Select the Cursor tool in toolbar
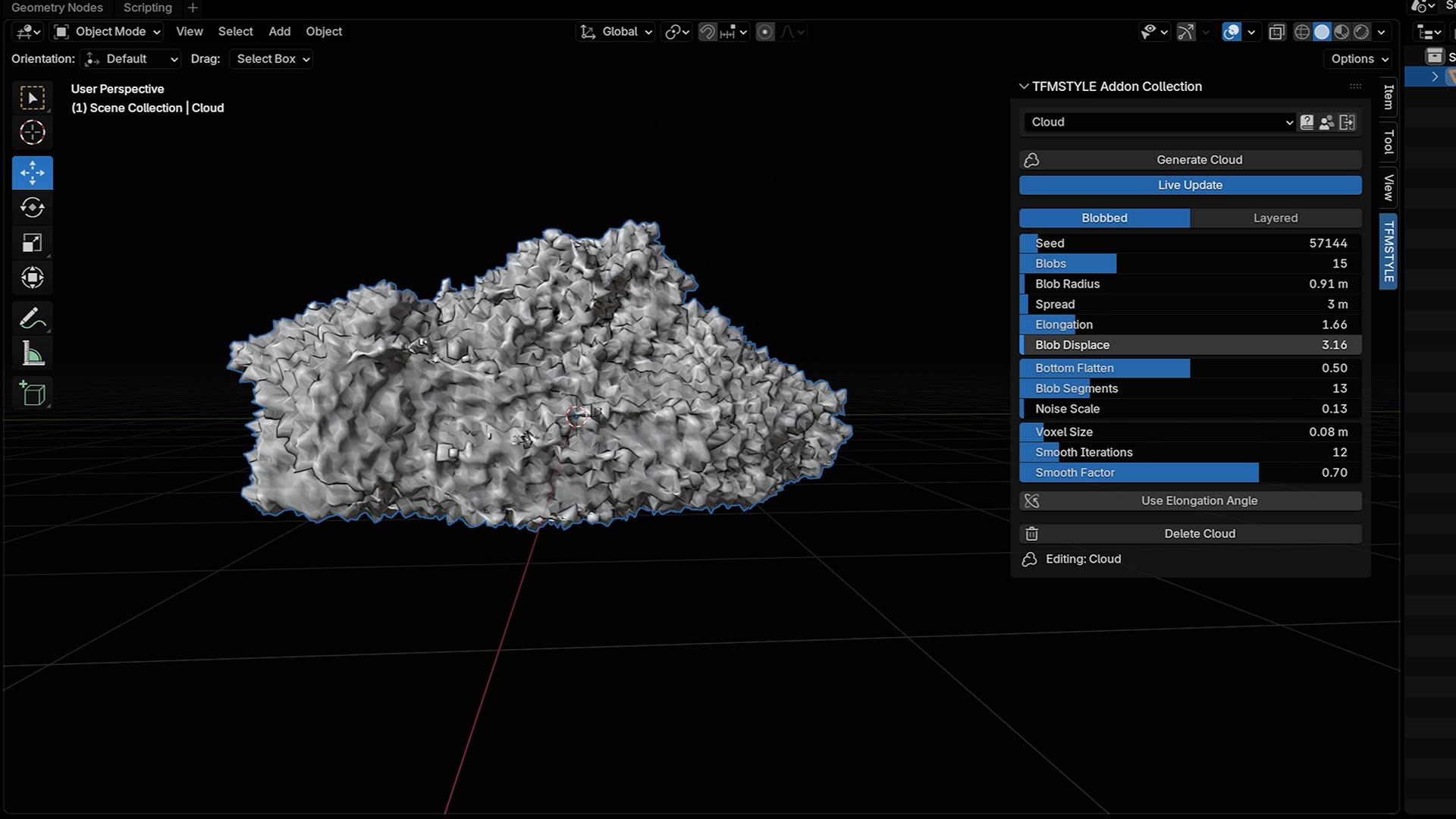 click(32, 133)
